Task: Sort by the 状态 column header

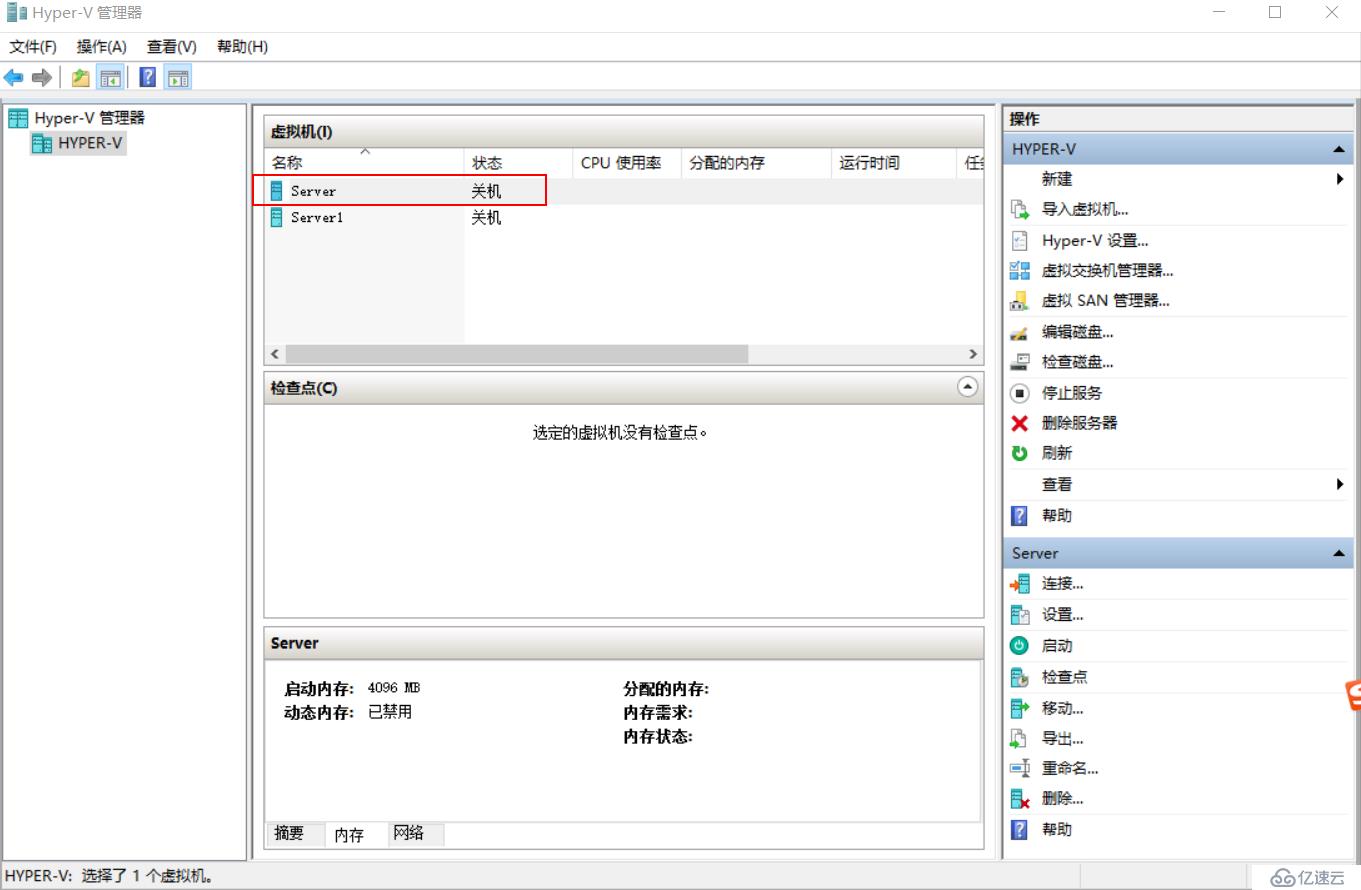Action: pyautogui.click(x=518, y=163)
